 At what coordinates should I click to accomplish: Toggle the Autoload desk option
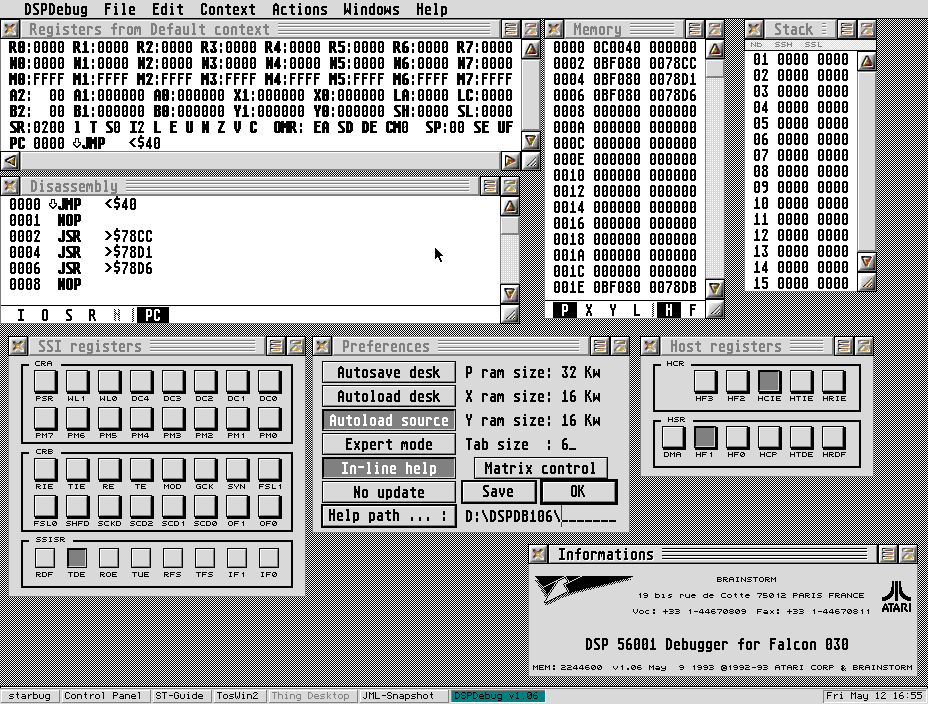point(389,396)
